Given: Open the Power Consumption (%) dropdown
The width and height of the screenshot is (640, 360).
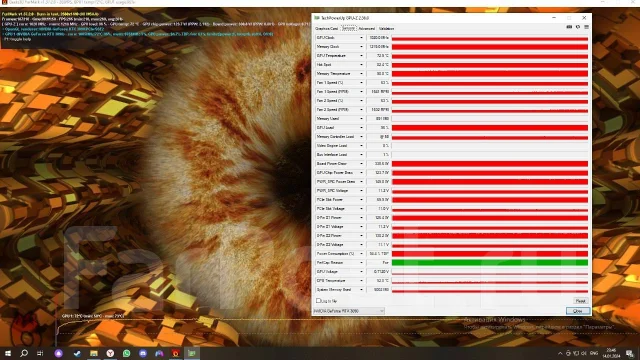Looking at the screenshot, I should click(361, 253).
